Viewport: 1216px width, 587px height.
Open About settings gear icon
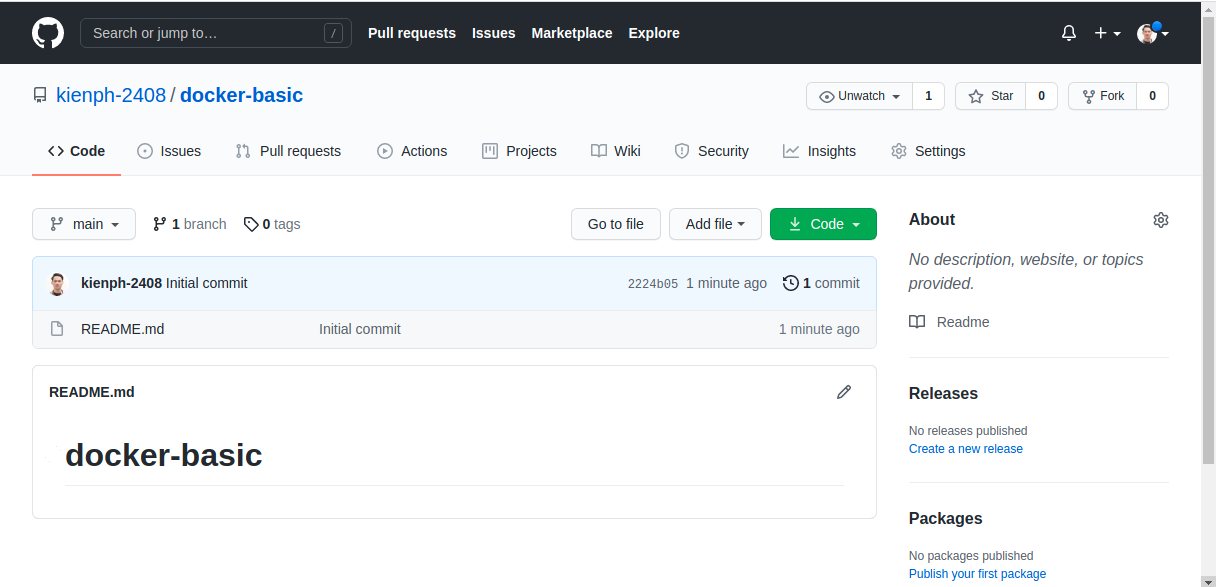click(1160, 220)
